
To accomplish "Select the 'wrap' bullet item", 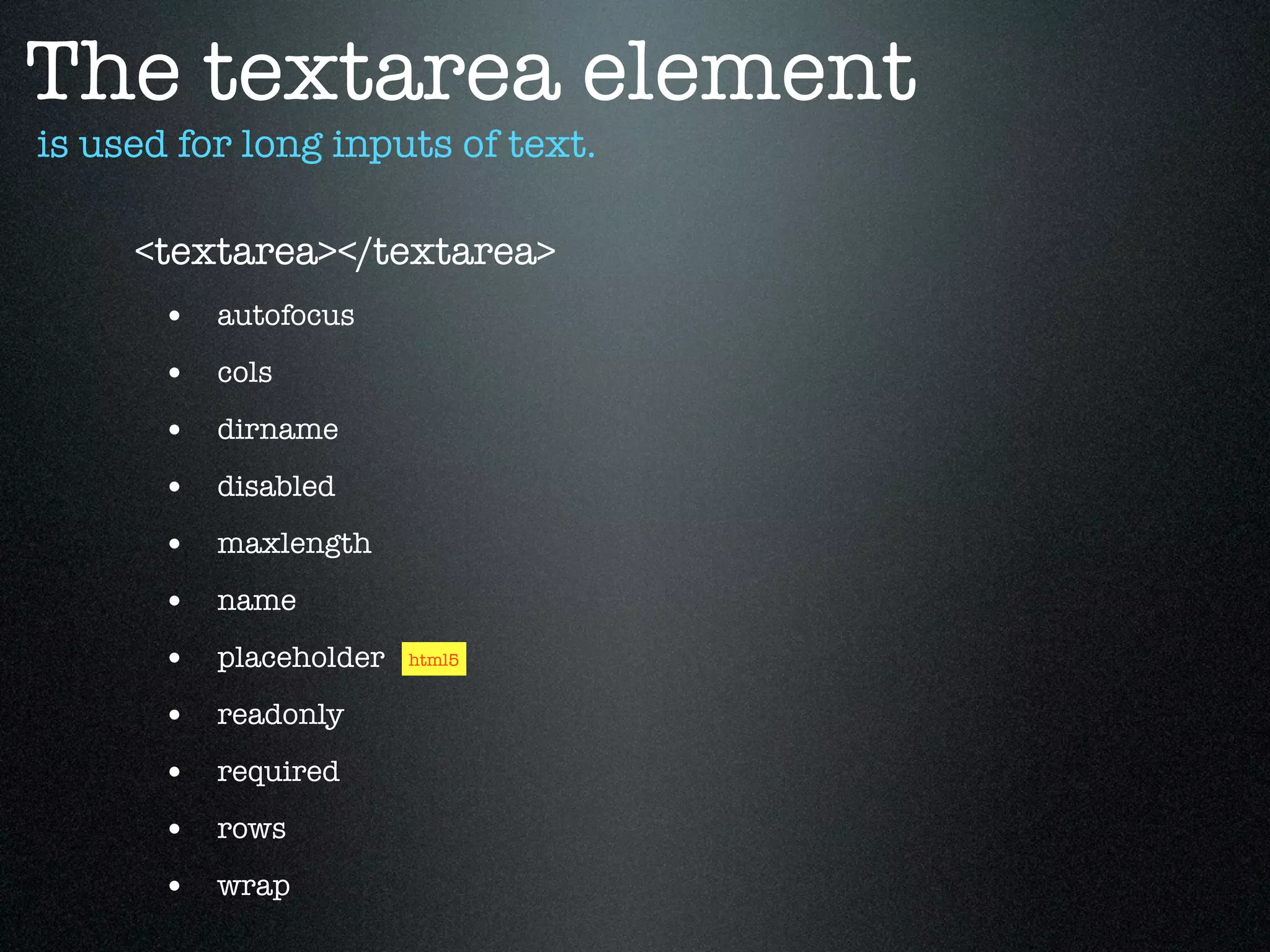I will click(x=253, y=886).
